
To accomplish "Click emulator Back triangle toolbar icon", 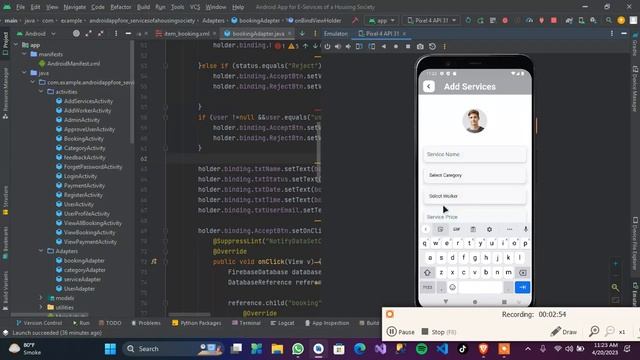I will pyautogui.click(x=384, y=47).
